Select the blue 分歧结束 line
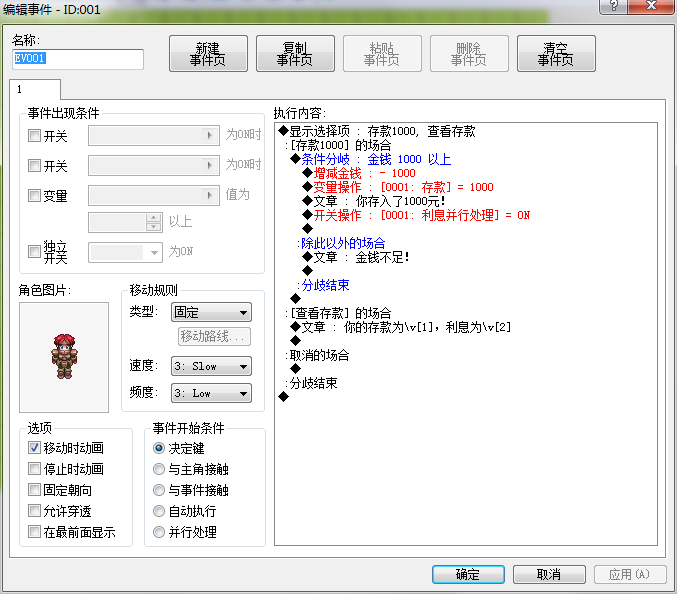The width and height of the screenshot is (677, 594). (323, 285)
